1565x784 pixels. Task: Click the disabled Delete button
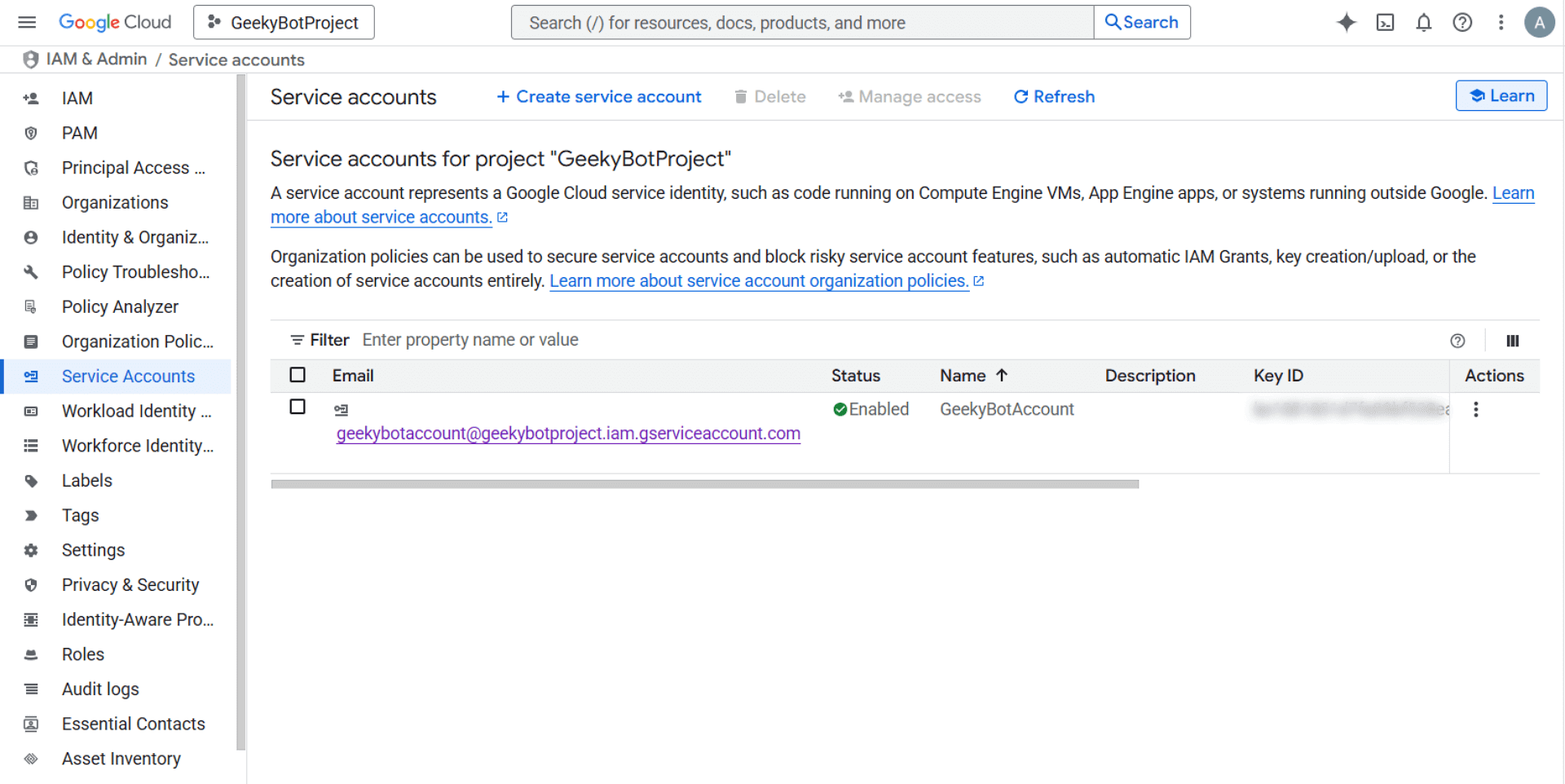click(769, 97)
